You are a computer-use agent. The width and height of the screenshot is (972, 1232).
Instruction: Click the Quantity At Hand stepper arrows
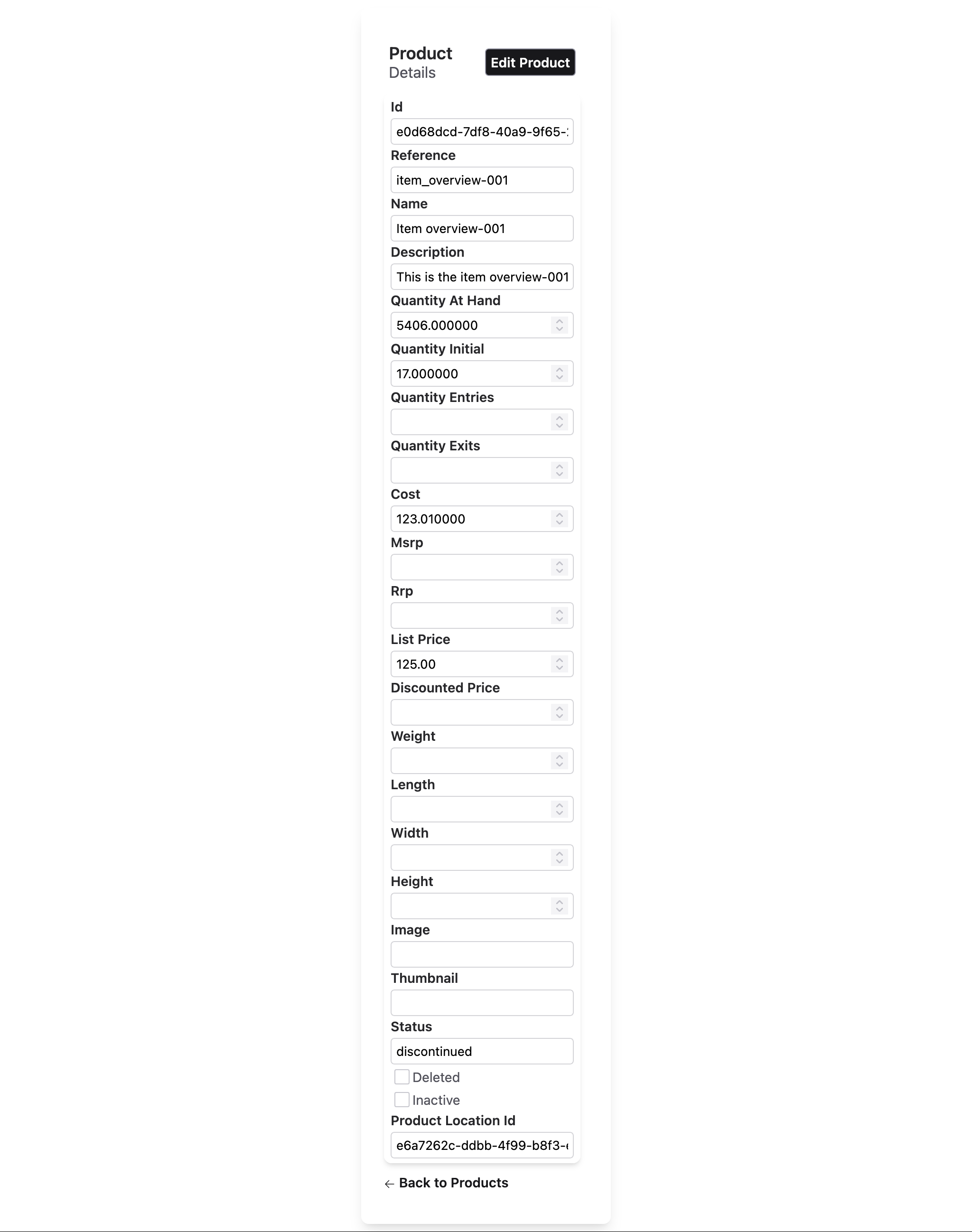click(559, 325)
